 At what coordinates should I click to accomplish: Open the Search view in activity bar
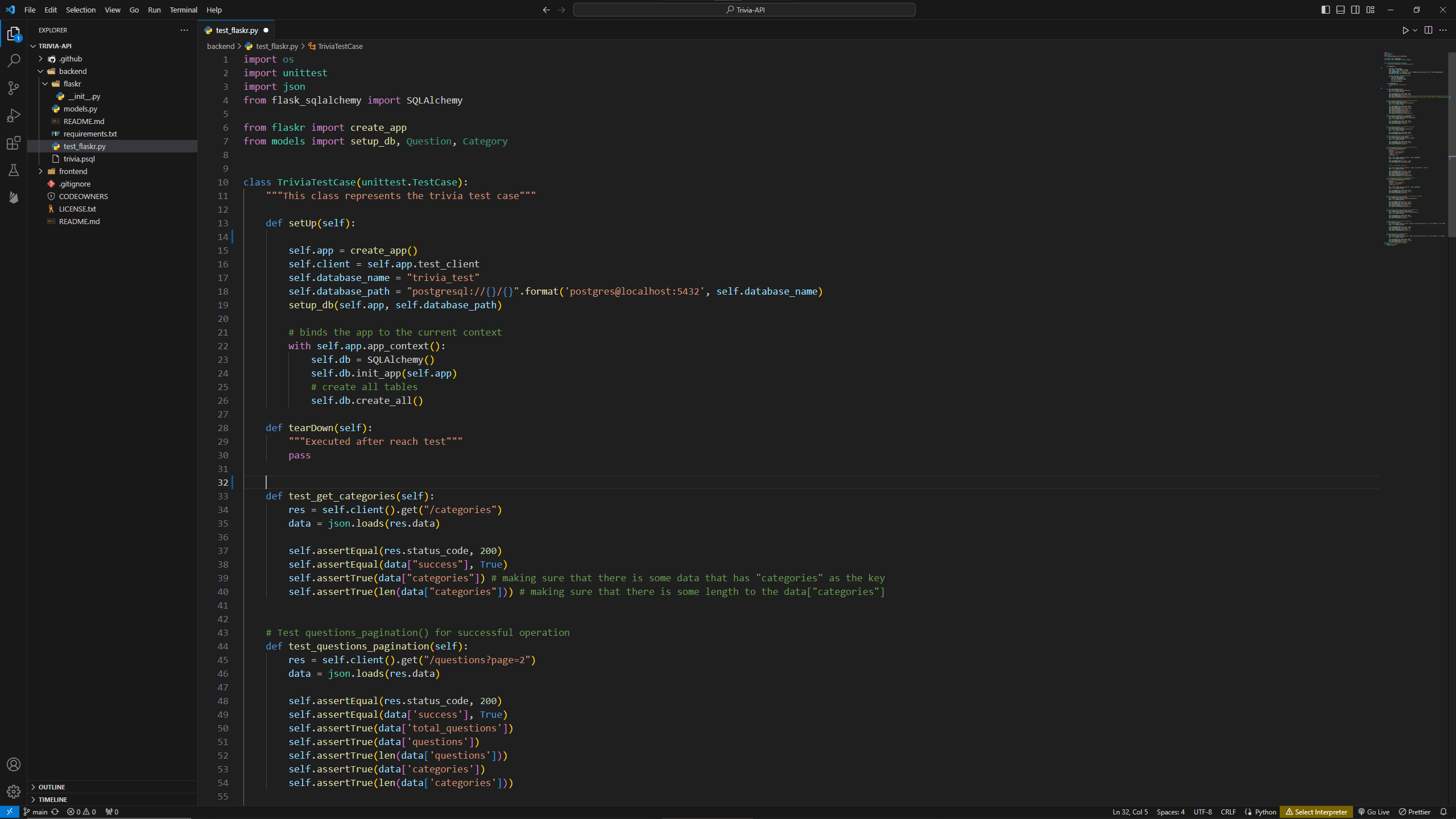point(14,60)
